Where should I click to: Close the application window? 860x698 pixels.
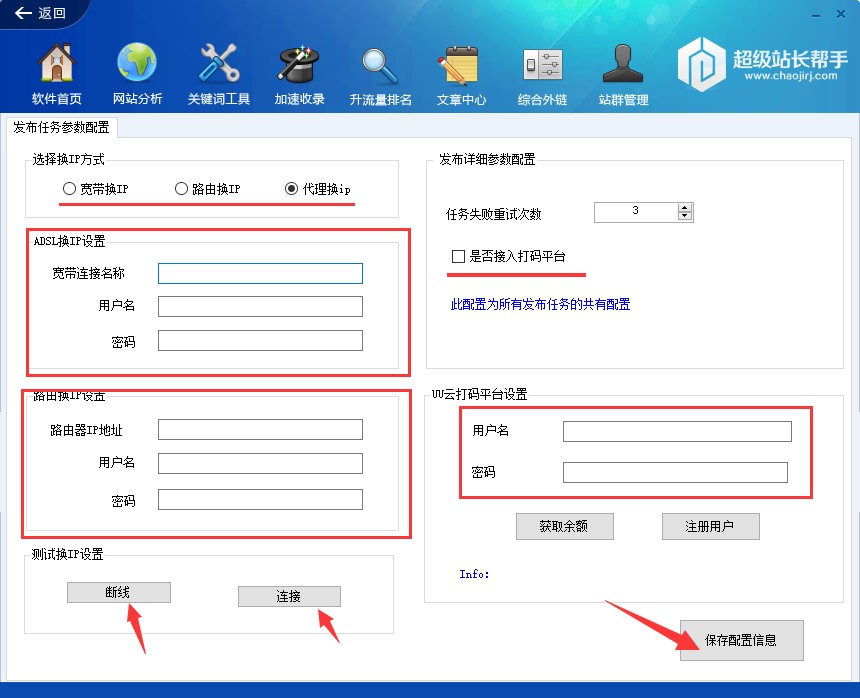pos(840,14)
